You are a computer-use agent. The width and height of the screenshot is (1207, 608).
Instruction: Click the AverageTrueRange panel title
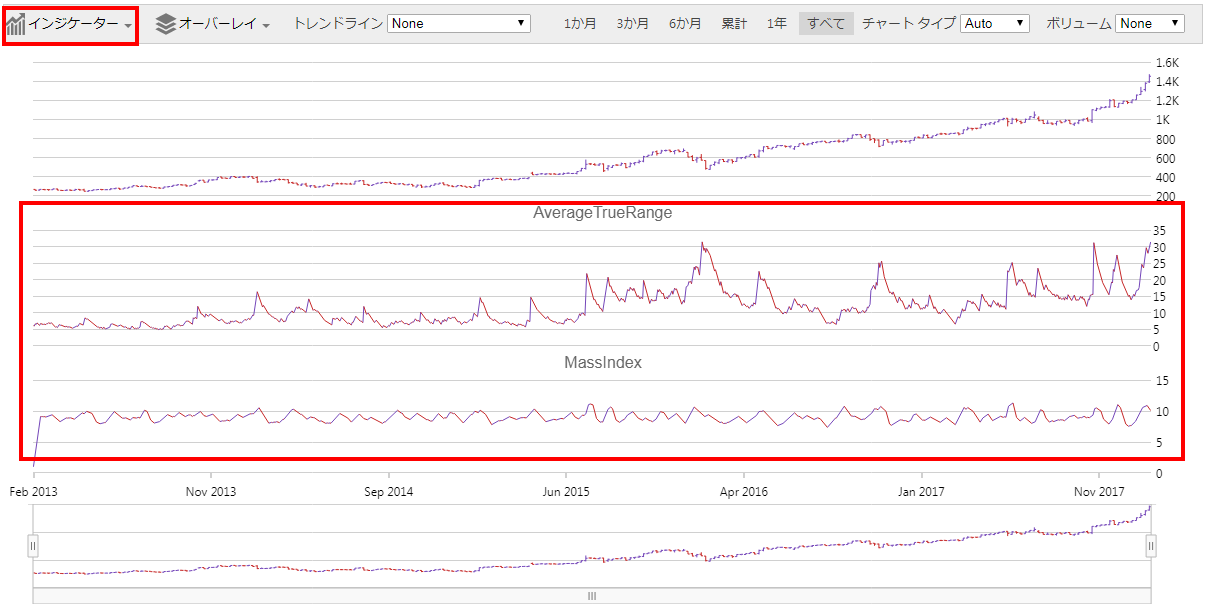click(602, 212)
